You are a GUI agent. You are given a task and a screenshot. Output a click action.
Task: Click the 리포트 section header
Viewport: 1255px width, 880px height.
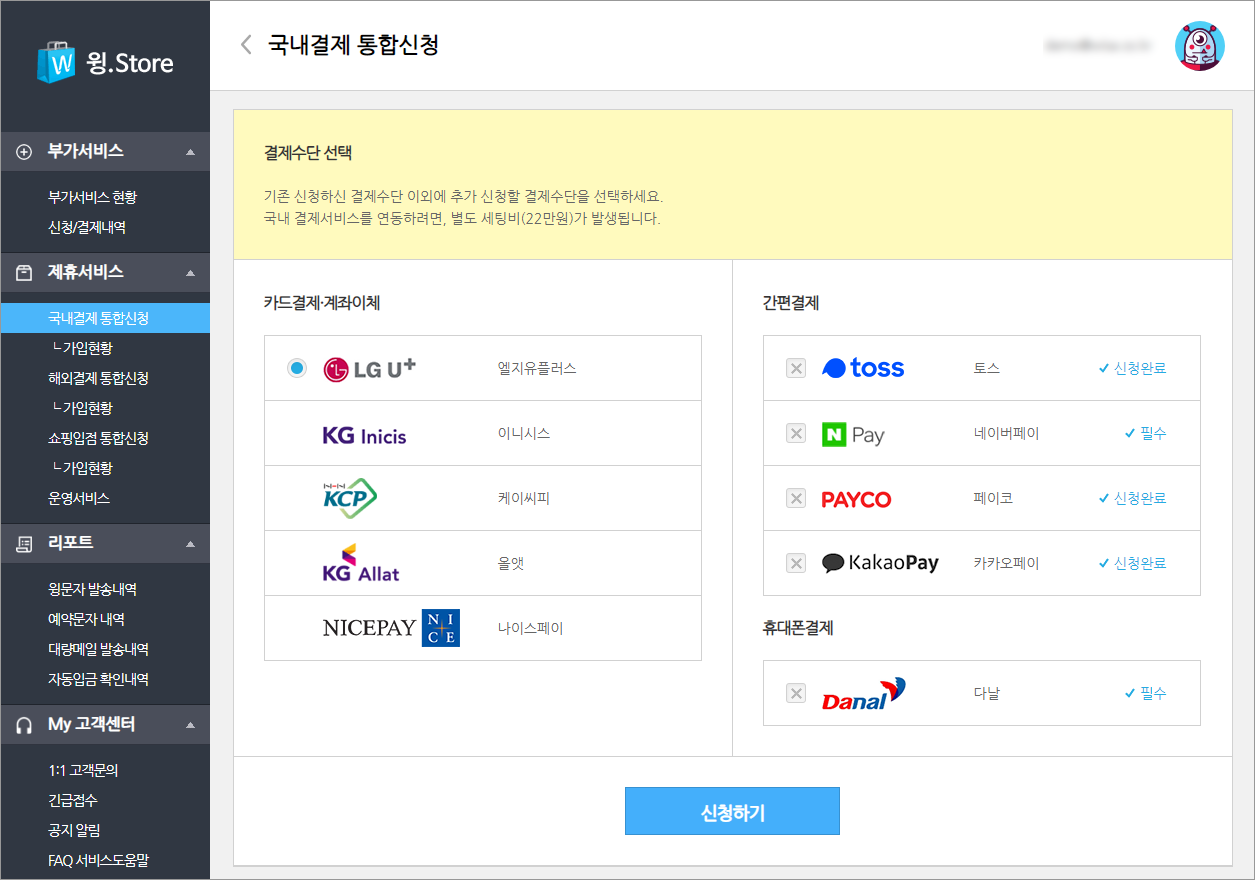point(105,544)
